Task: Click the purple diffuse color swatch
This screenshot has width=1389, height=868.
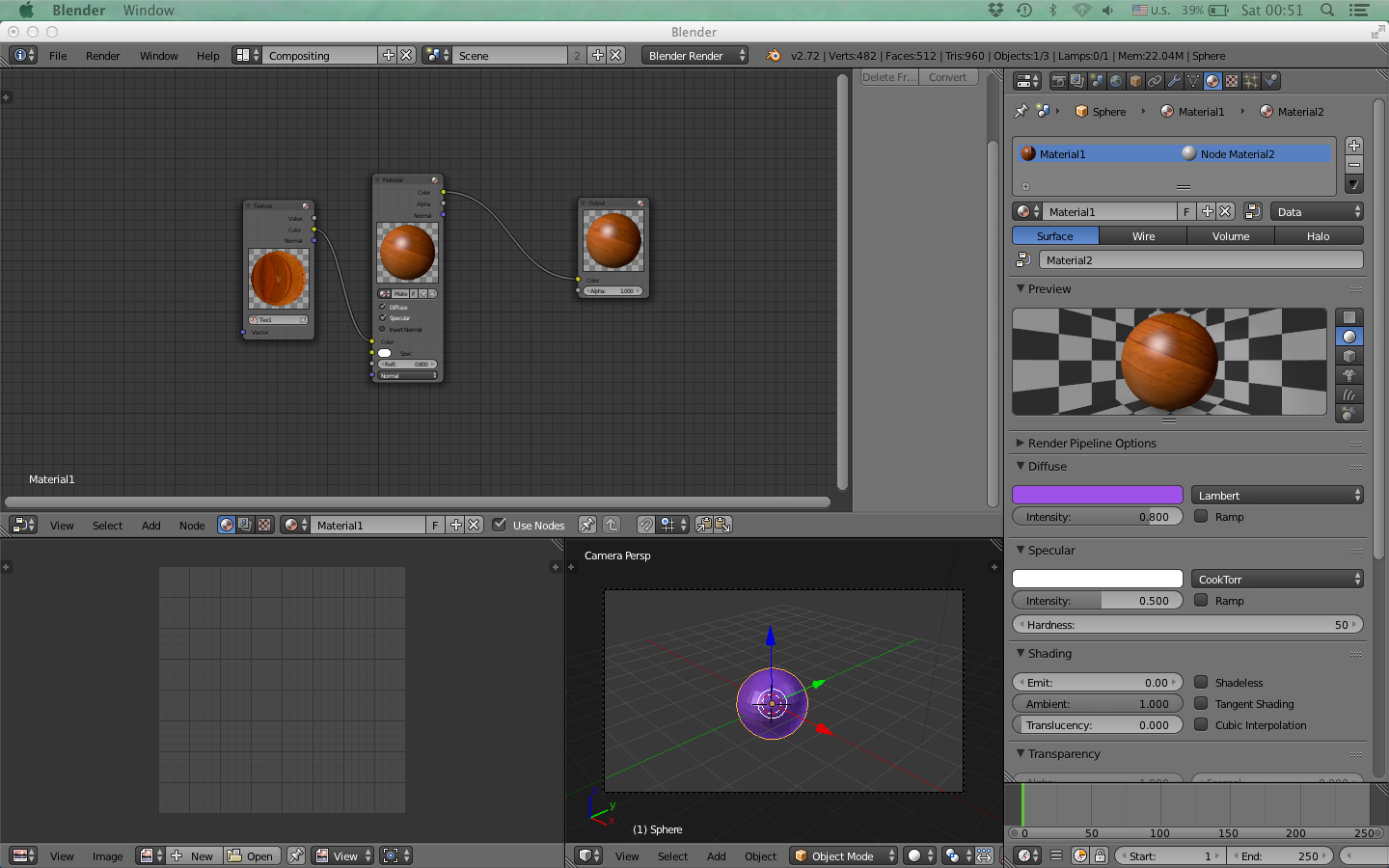Action: [1098, 495]
